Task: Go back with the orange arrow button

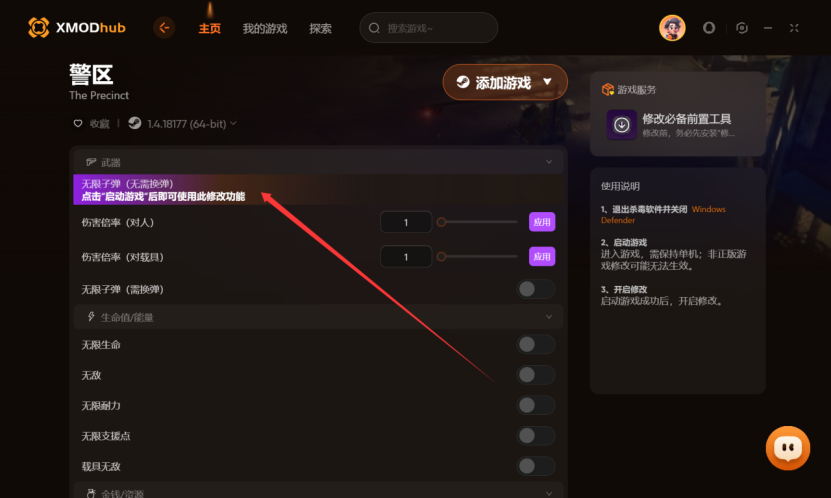Action: point(164,28)
